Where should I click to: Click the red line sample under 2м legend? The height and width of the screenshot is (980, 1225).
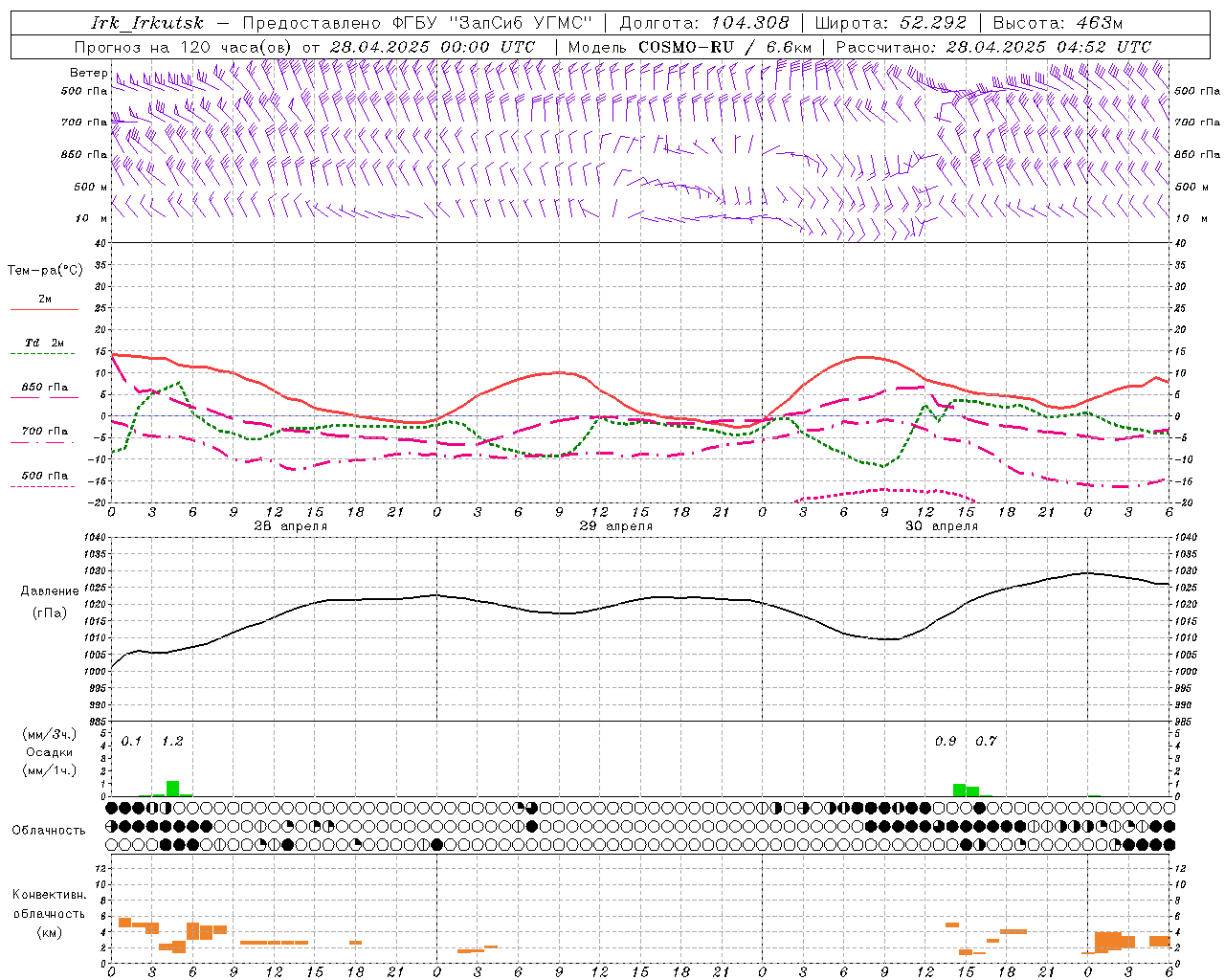tap(44, 309)
